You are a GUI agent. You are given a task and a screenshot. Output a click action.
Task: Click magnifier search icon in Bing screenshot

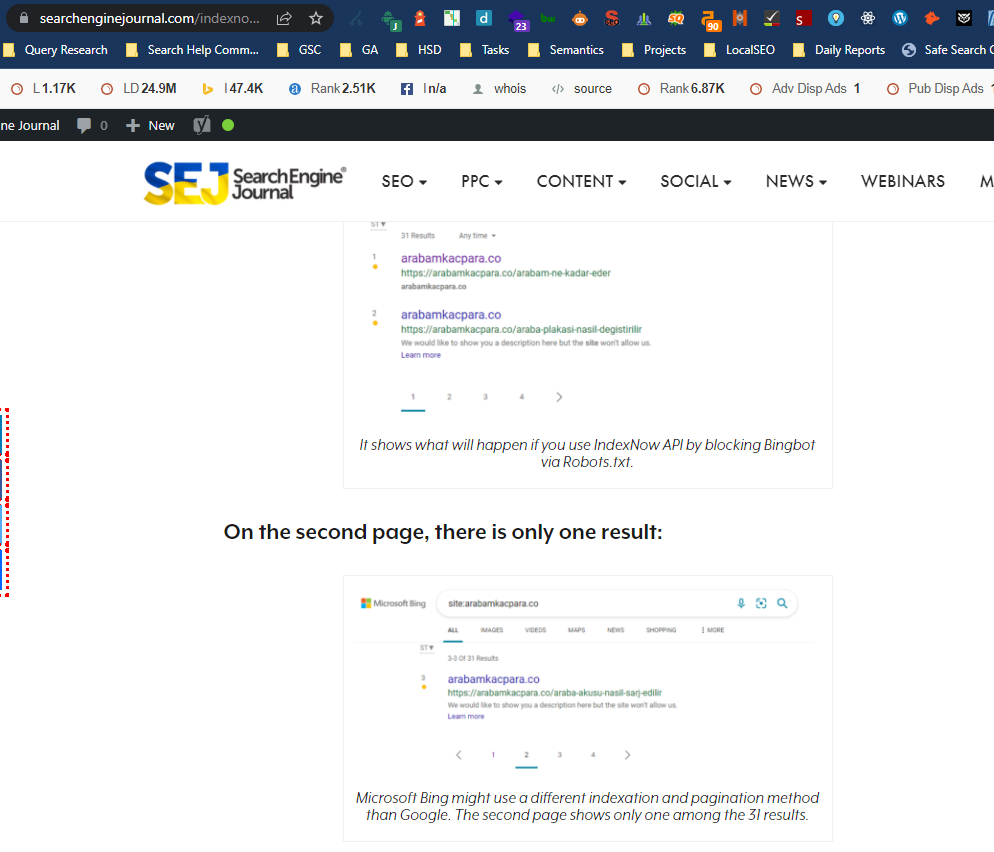click(x=782, y=603)
